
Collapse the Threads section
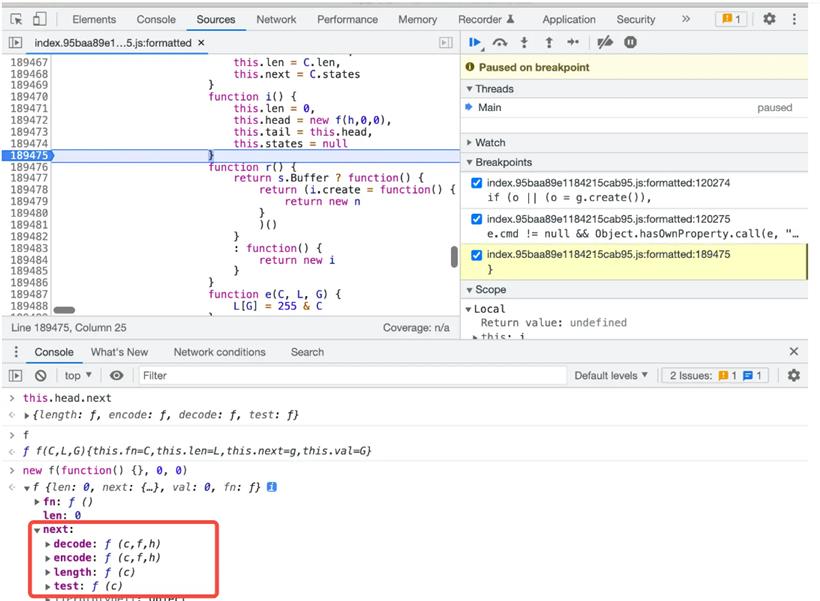pos(469,89)
